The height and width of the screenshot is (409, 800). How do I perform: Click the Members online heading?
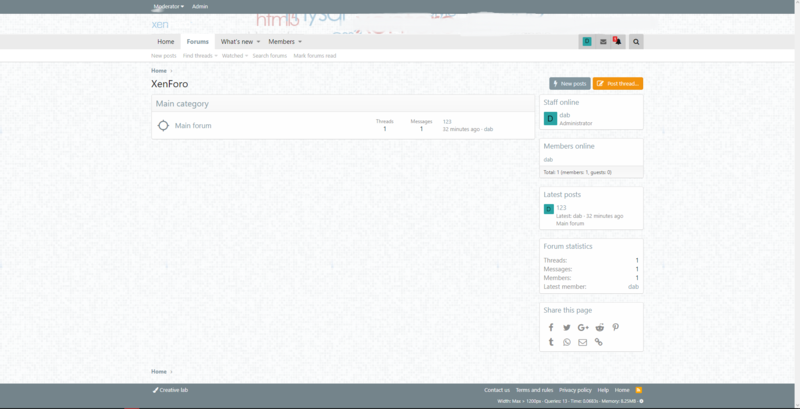click(x=569, y=146)
